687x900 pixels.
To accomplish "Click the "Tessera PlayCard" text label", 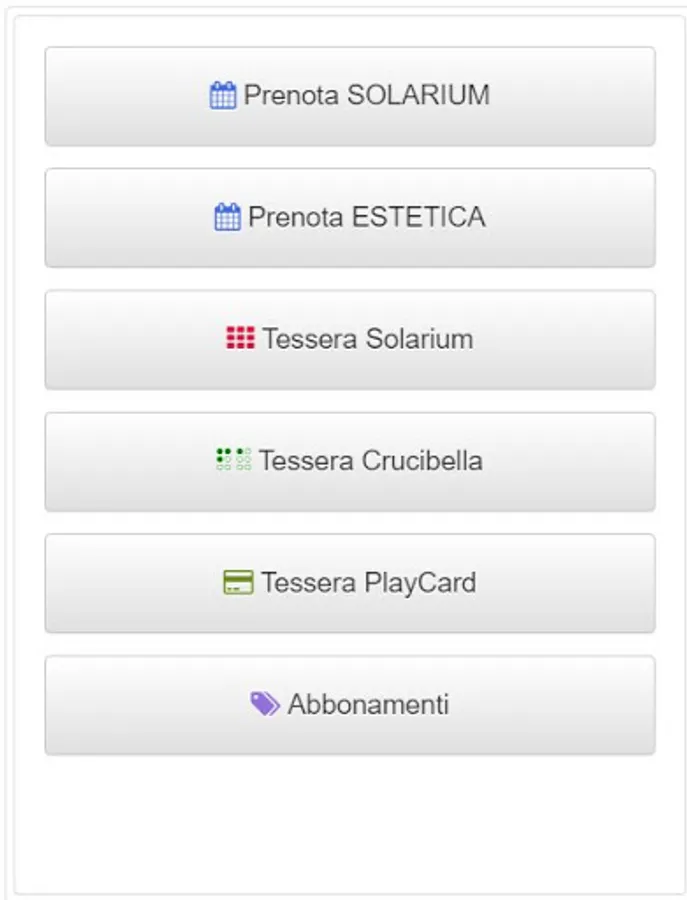I will click(368, 584).
